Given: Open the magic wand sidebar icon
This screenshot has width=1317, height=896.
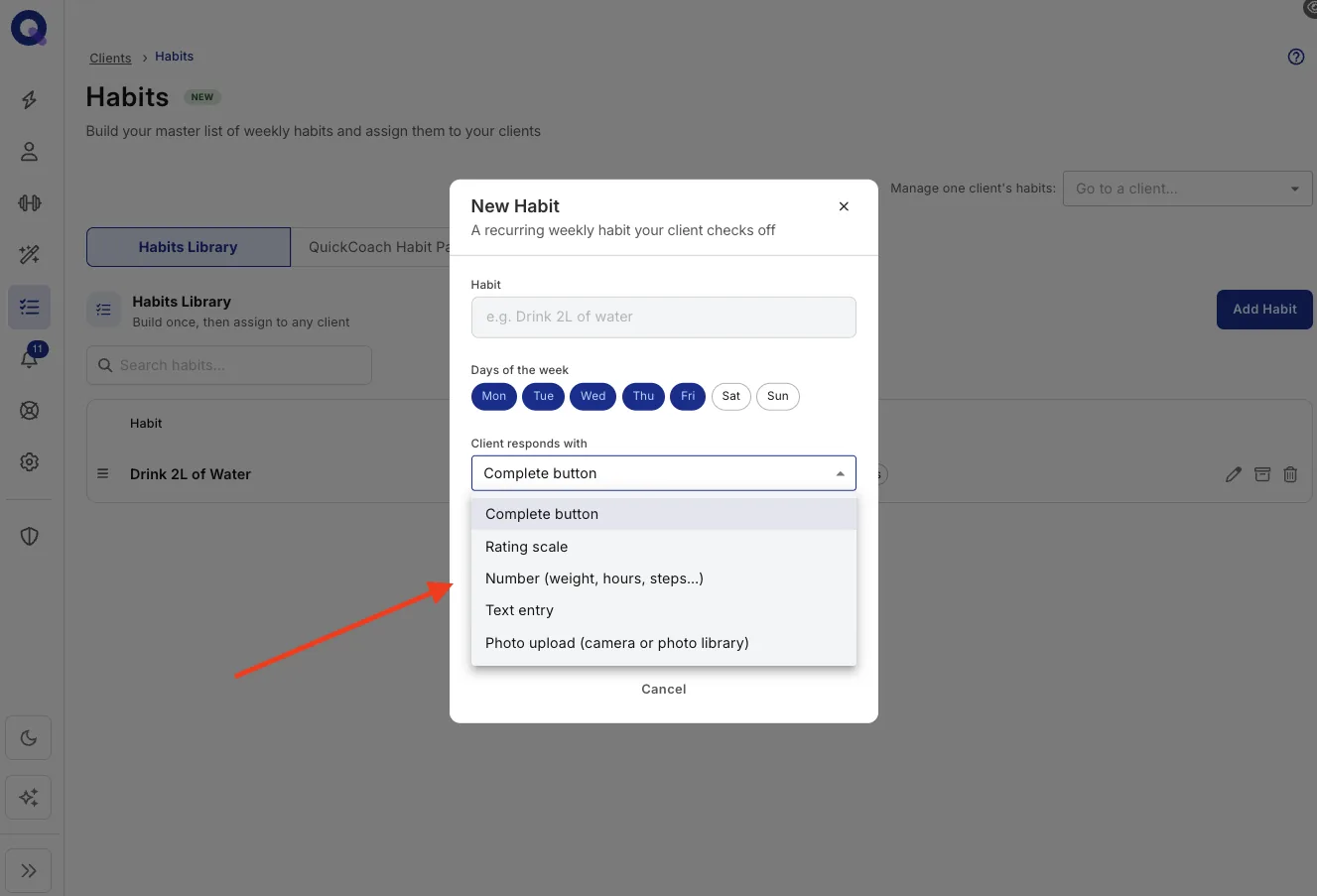Looking at the screenshot, I should [x=30, y=255].
